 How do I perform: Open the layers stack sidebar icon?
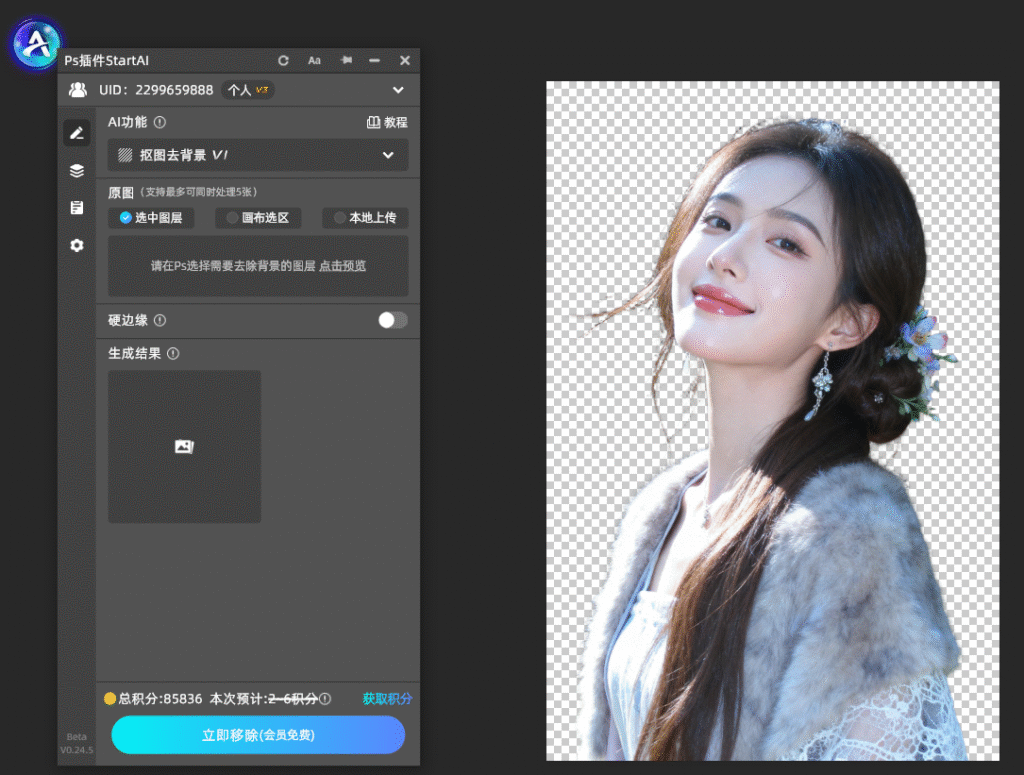pyautogui.click(x=77, y=171)
